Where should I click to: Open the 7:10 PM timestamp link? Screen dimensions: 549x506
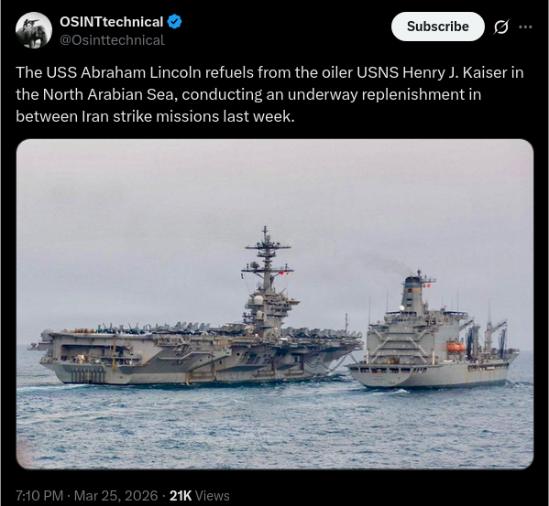(40, 496)
